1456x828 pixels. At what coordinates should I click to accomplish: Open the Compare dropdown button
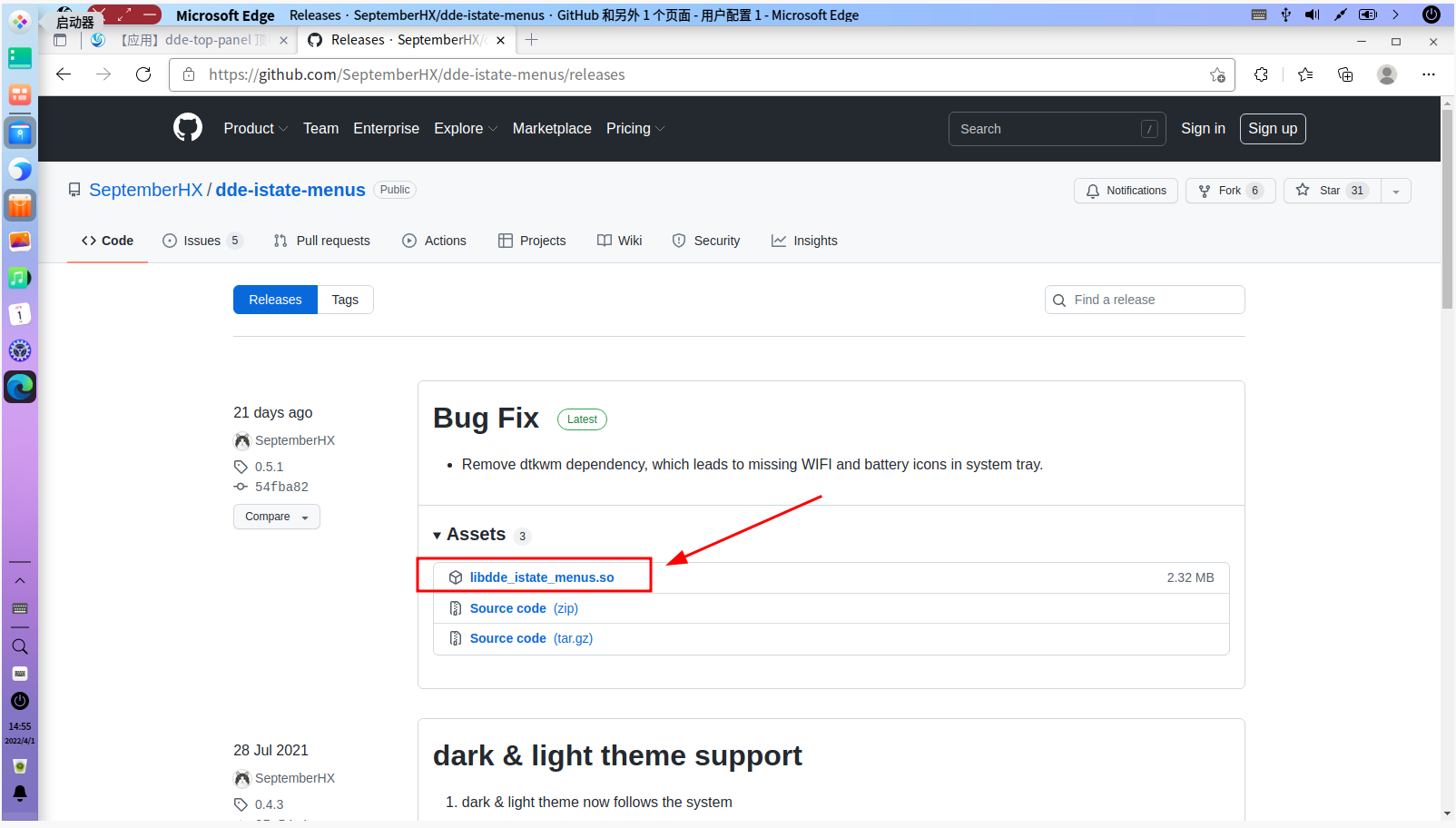[277, 517]
